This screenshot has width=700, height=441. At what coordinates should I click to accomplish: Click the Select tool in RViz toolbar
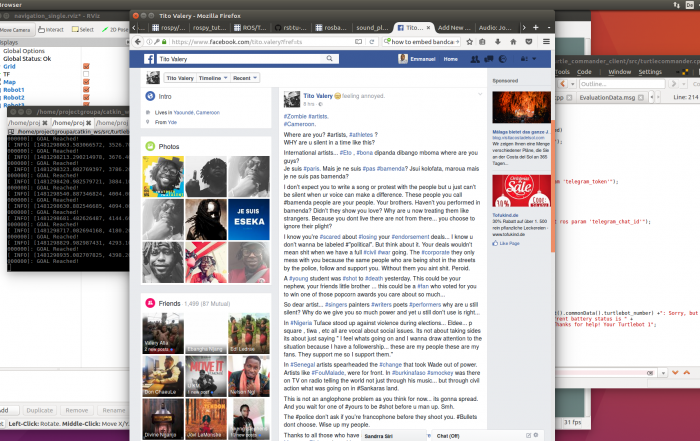[84, 29]
